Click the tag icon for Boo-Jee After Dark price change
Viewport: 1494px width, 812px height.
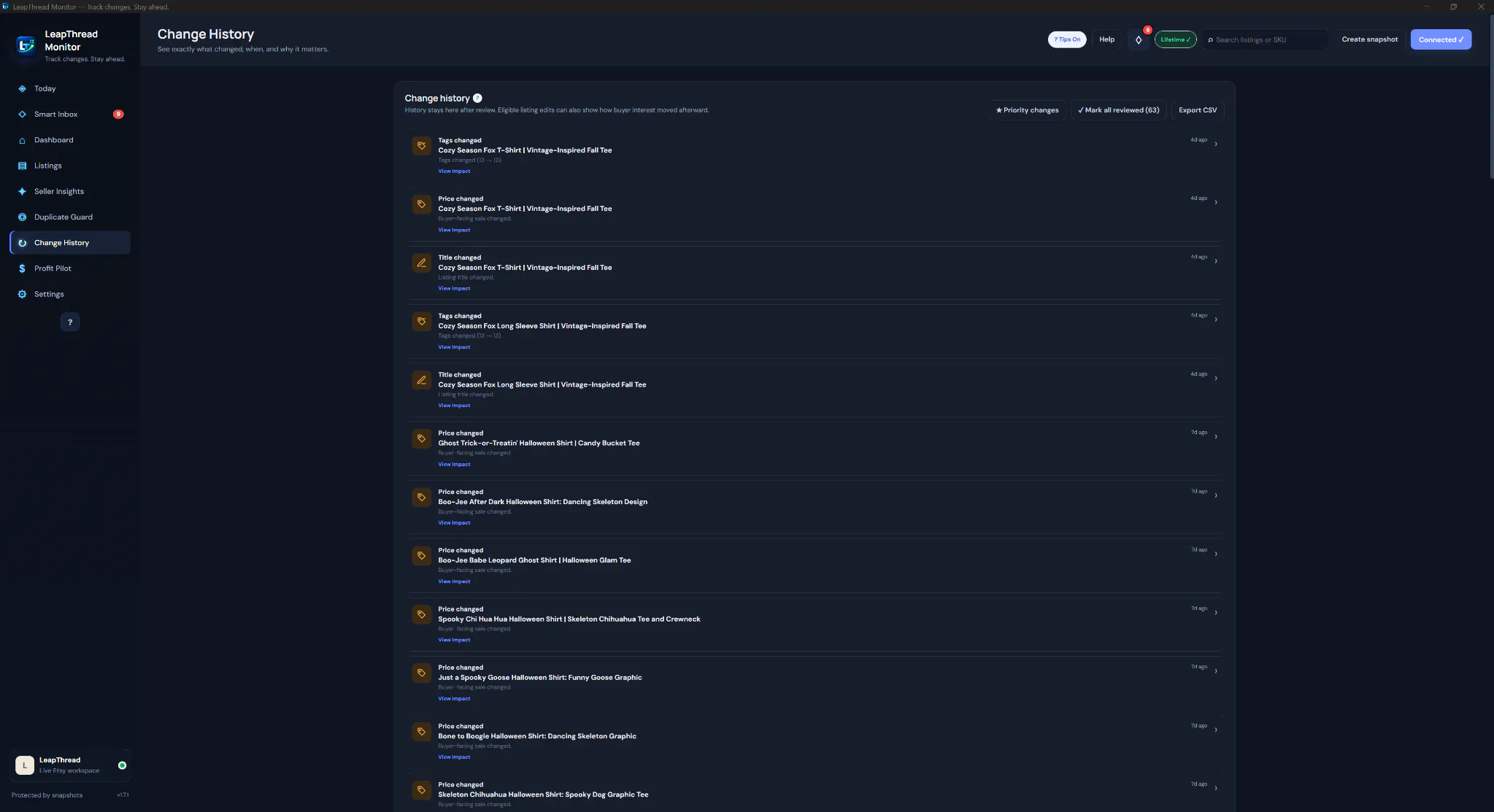pyautogui.click(x=421, y=498)
